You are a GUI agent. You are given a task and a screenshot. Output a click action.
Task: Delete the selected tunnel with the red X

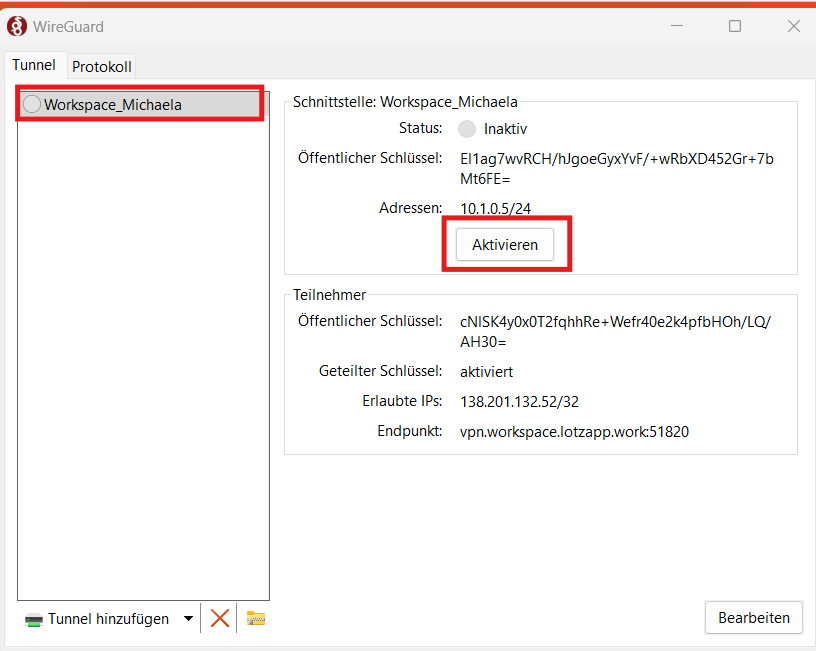220,618
